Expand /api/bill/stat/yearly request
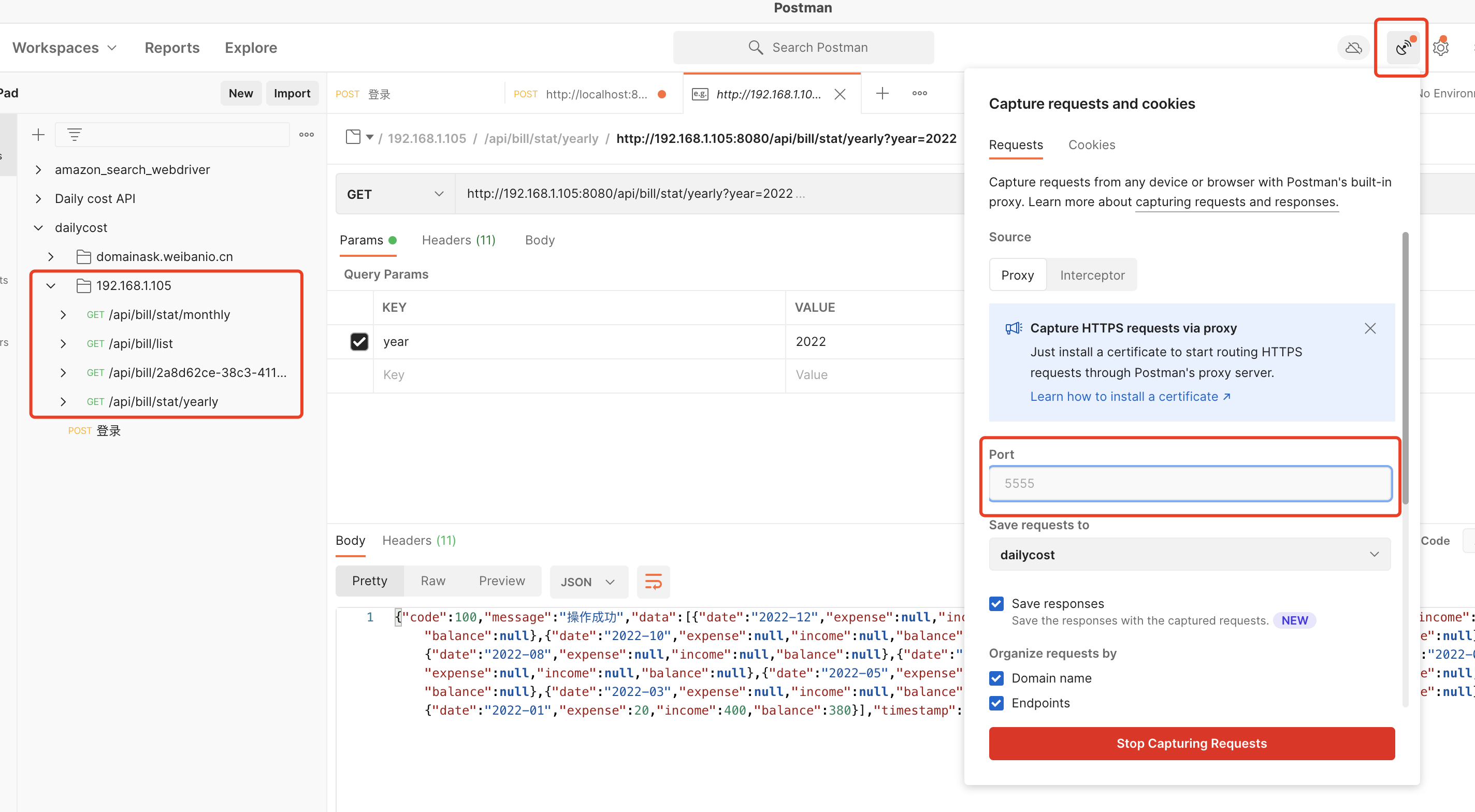Screen dimensions: 1475x812 [63, 402]
